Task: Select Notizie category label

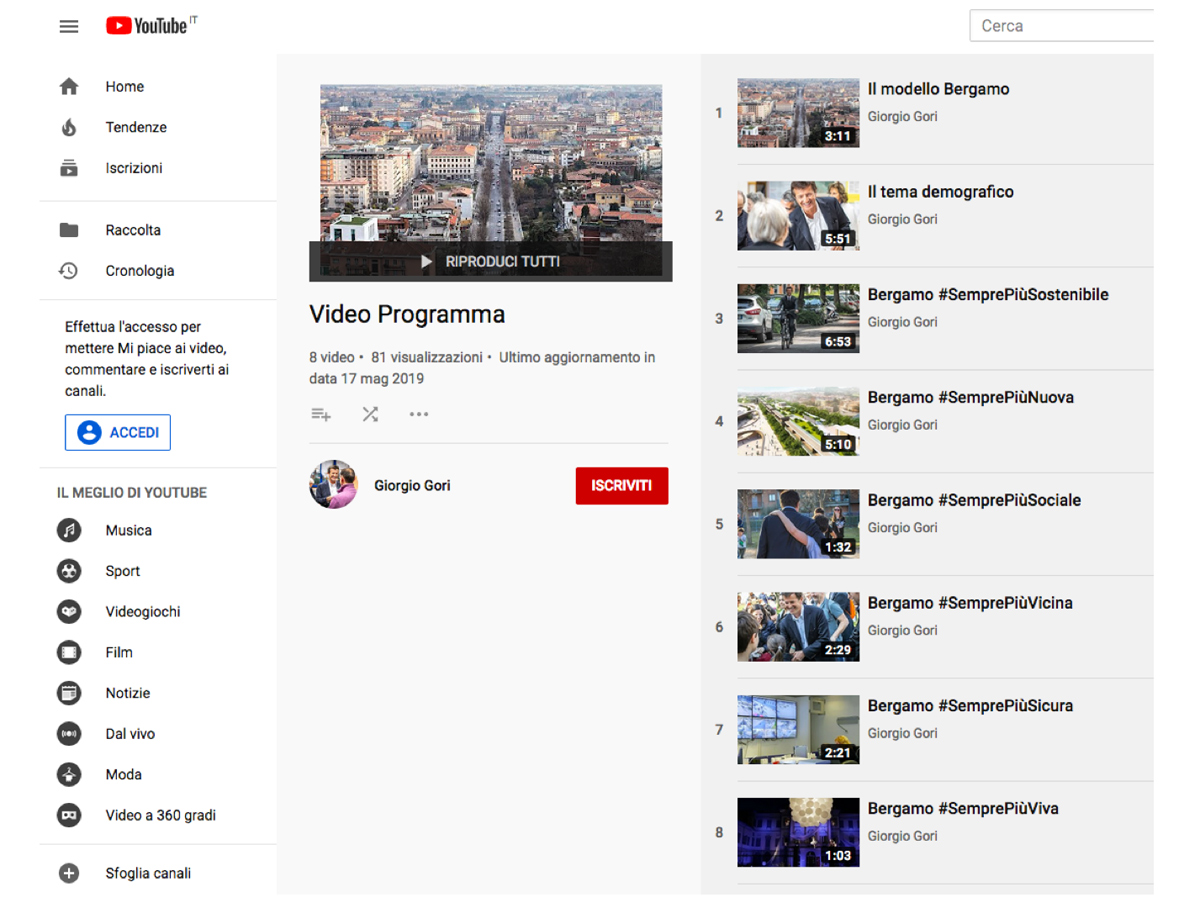Action: tap(128, 693)
